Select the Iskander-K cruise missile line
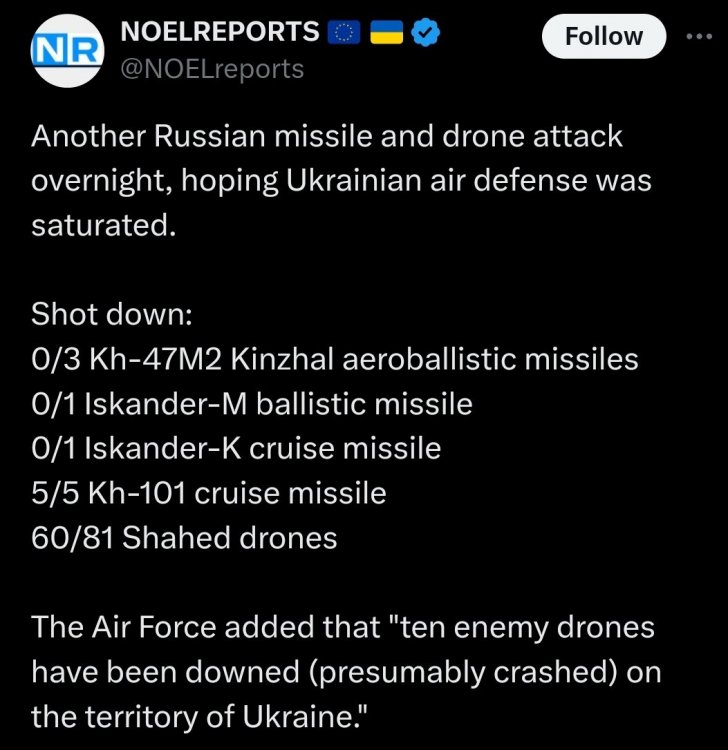This screenshot has height=750, width=728. pos(236,449)
